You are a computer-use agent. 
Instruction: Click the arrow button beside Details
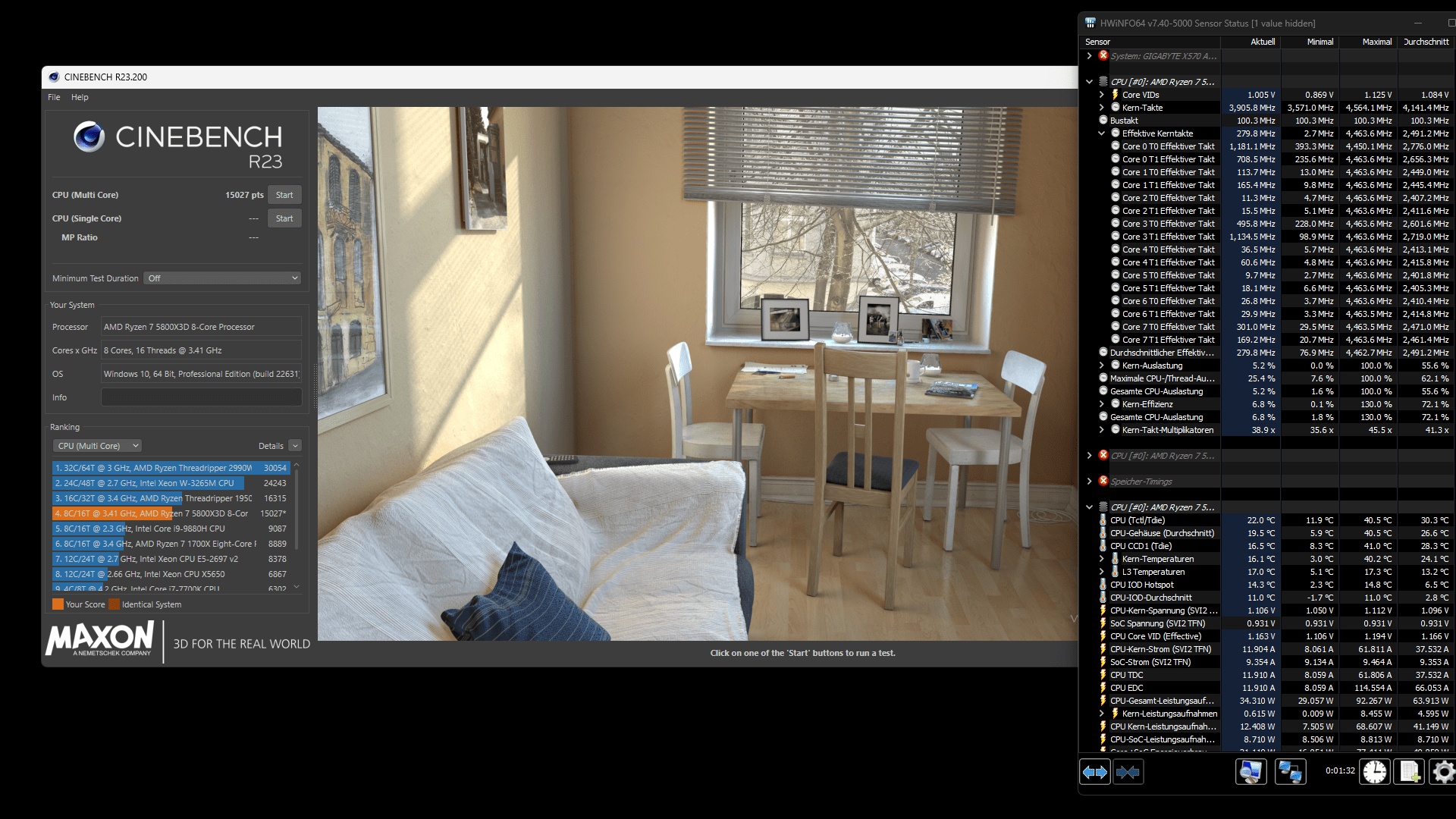[296, 446]
